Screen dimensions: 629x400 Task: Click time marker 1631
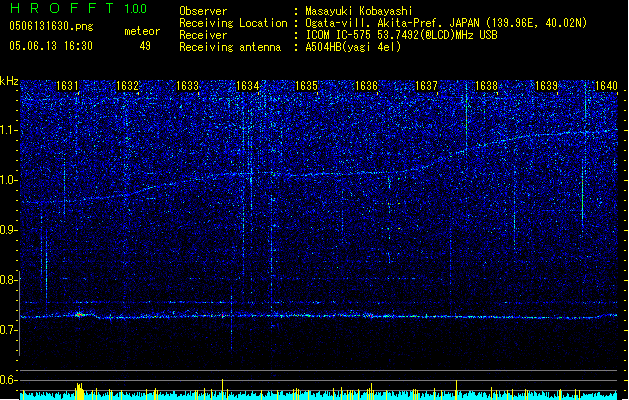coord(67,86)
